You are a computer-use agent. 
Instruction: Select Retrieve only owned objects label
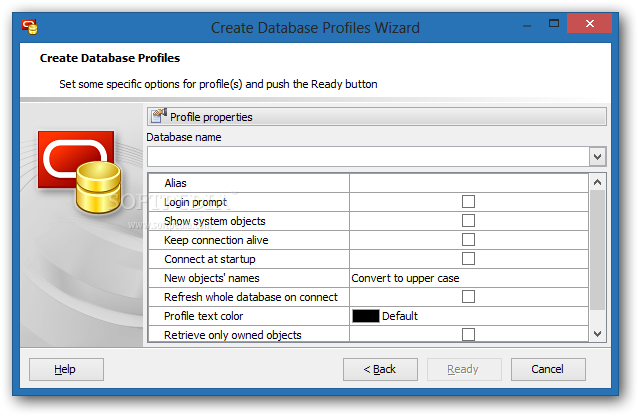coord(233,335)
